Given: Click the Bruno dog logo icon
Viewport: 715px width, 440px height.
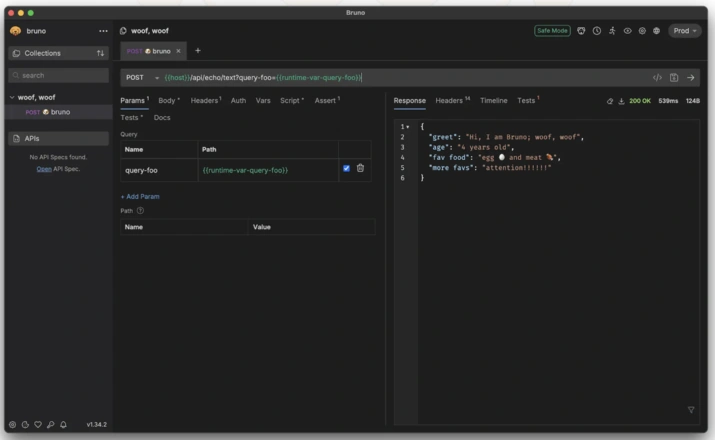Looking at the screenshot, I should [x=16, y=31].
